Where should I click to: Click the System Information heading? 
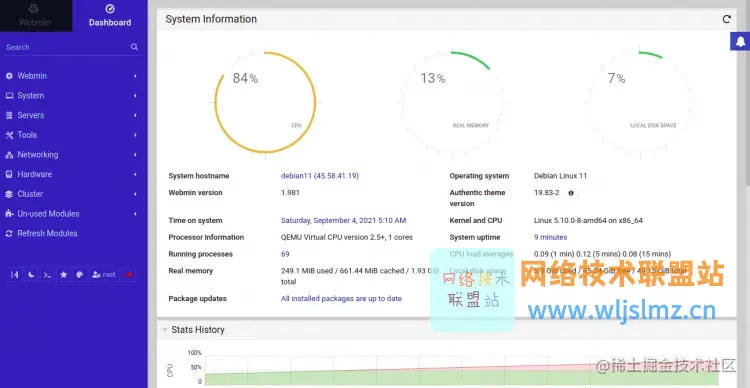click(x=211, y=19)
